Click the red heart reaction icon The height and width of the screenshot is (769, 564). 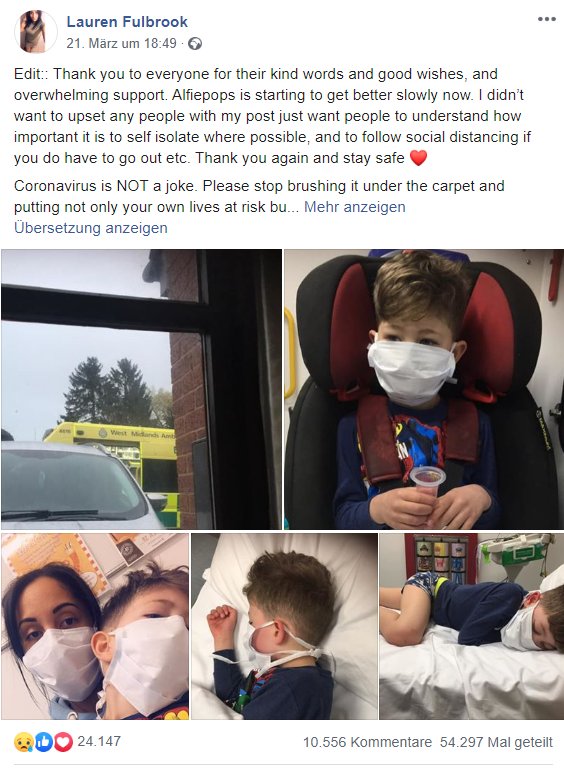pyautogui.click(x=63, y=742)
